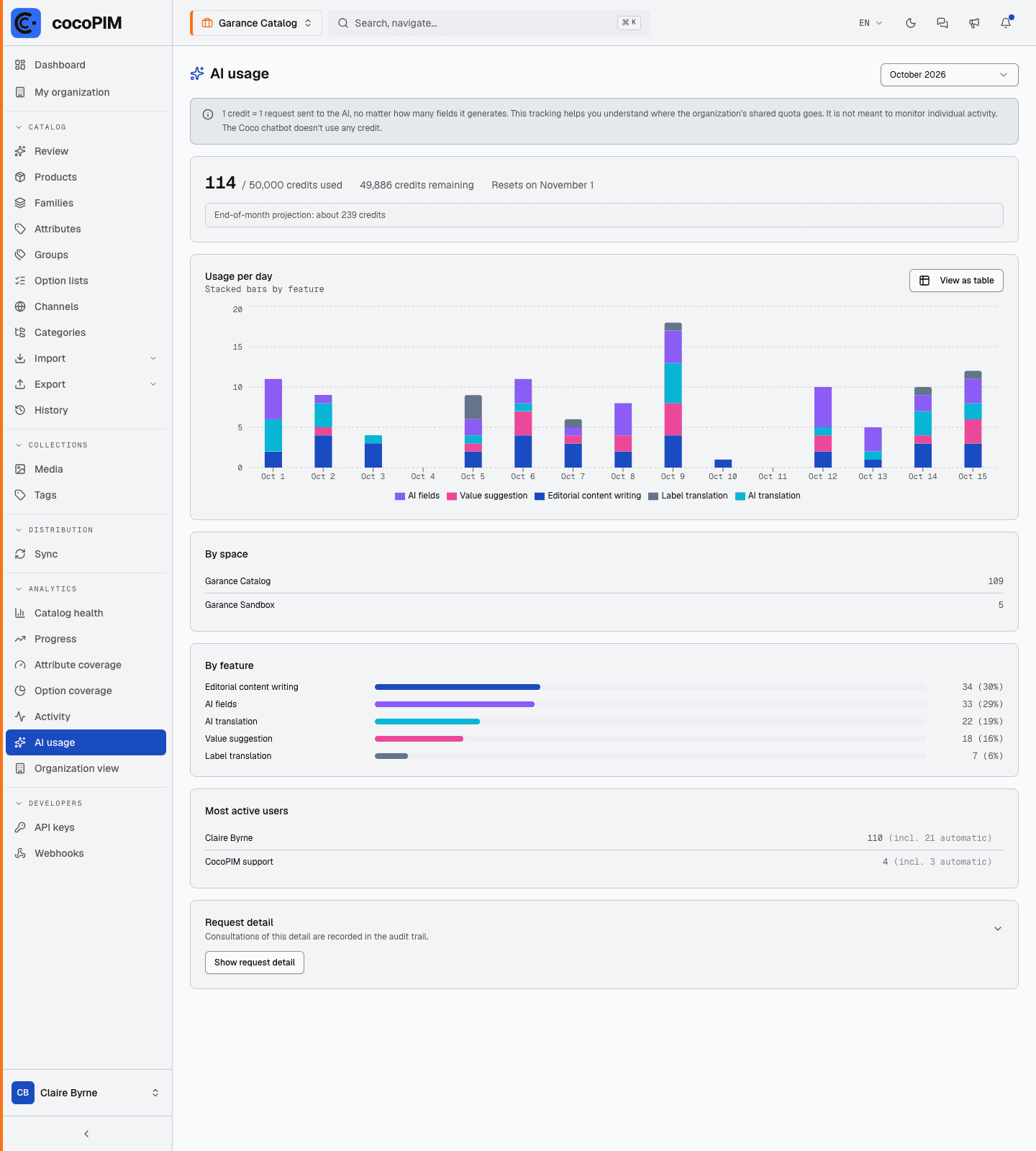Open the EN language dropdown
Image resolution: width=1036 pixels, height=1151 pixels.
871,23
